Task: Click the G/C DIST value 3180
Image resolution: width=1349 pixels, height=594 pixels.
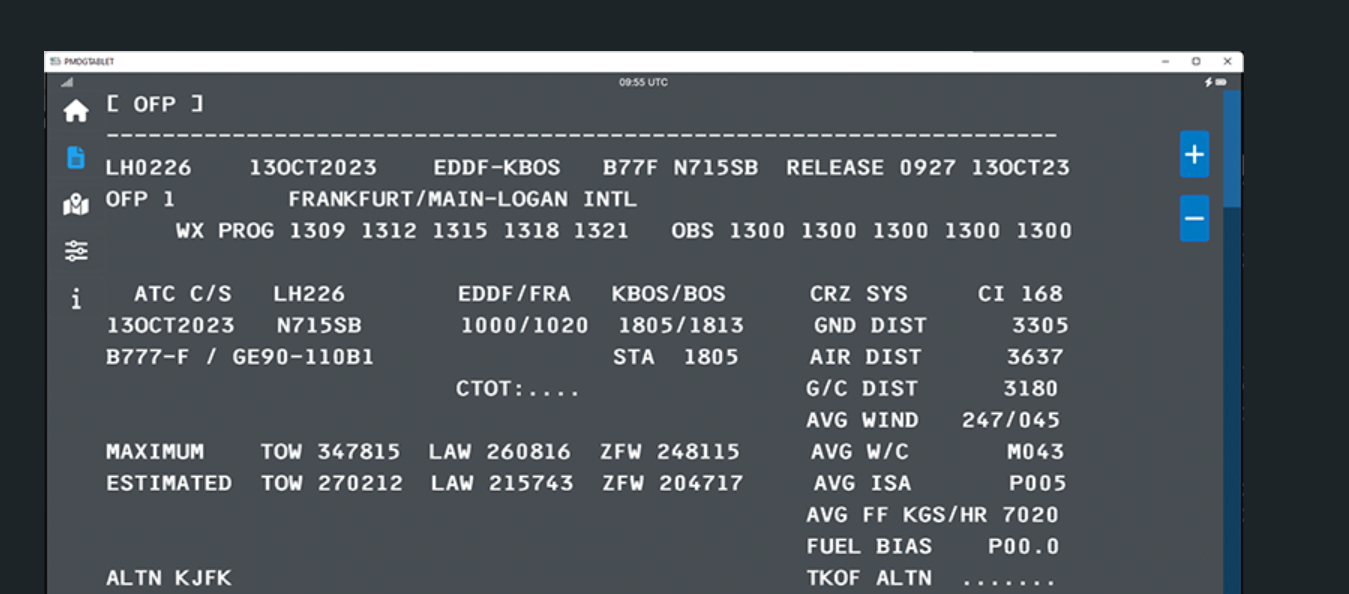Action: [x=1031, y=389]
